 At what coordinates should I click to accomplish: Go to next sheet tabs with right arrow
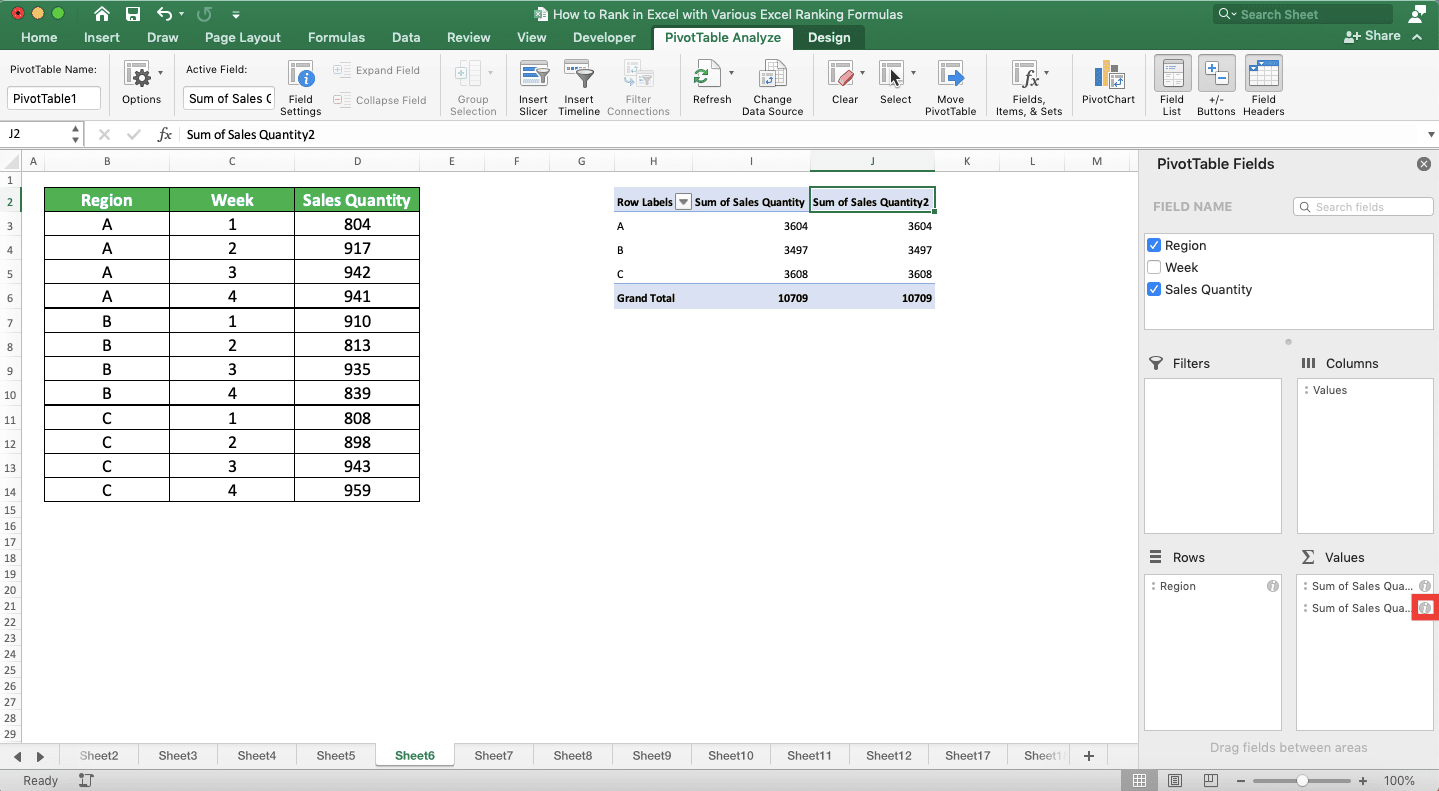(40, 756)
